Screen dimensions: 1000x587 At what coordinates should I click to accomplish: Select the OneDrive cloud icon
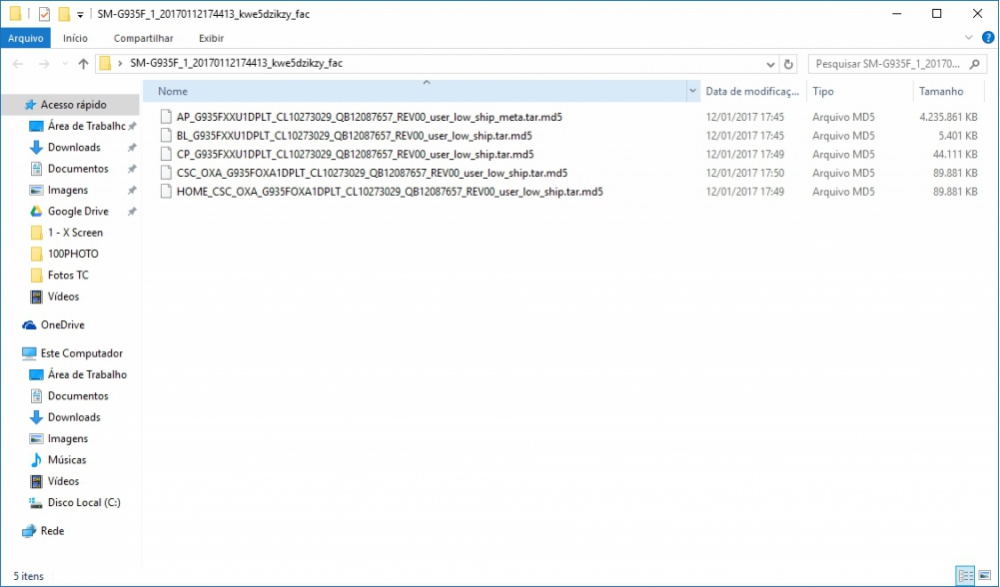(x=30, y=325)
